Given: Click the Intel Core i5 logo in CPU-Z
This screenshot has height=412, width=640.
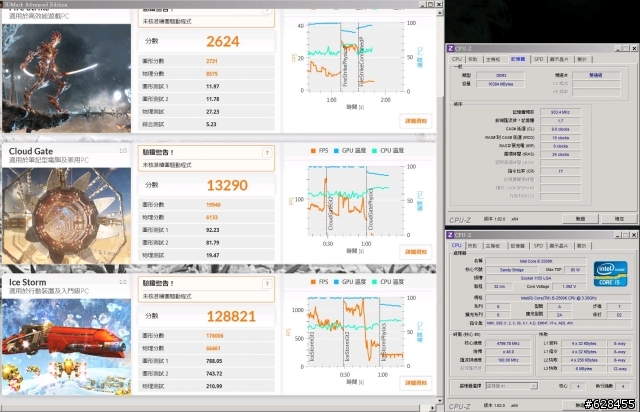Looking at the screenshot, I should pyautogui.click(x=611, y=274).
